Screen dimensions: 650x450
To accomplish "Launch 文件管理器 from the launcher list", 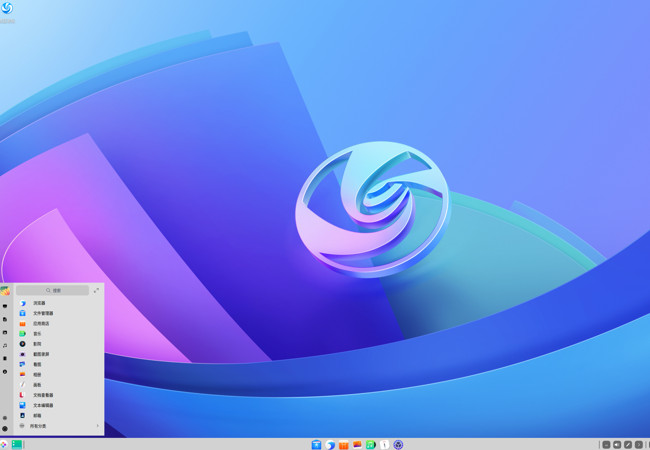I will pyautogui.click(x=58, y=313).
